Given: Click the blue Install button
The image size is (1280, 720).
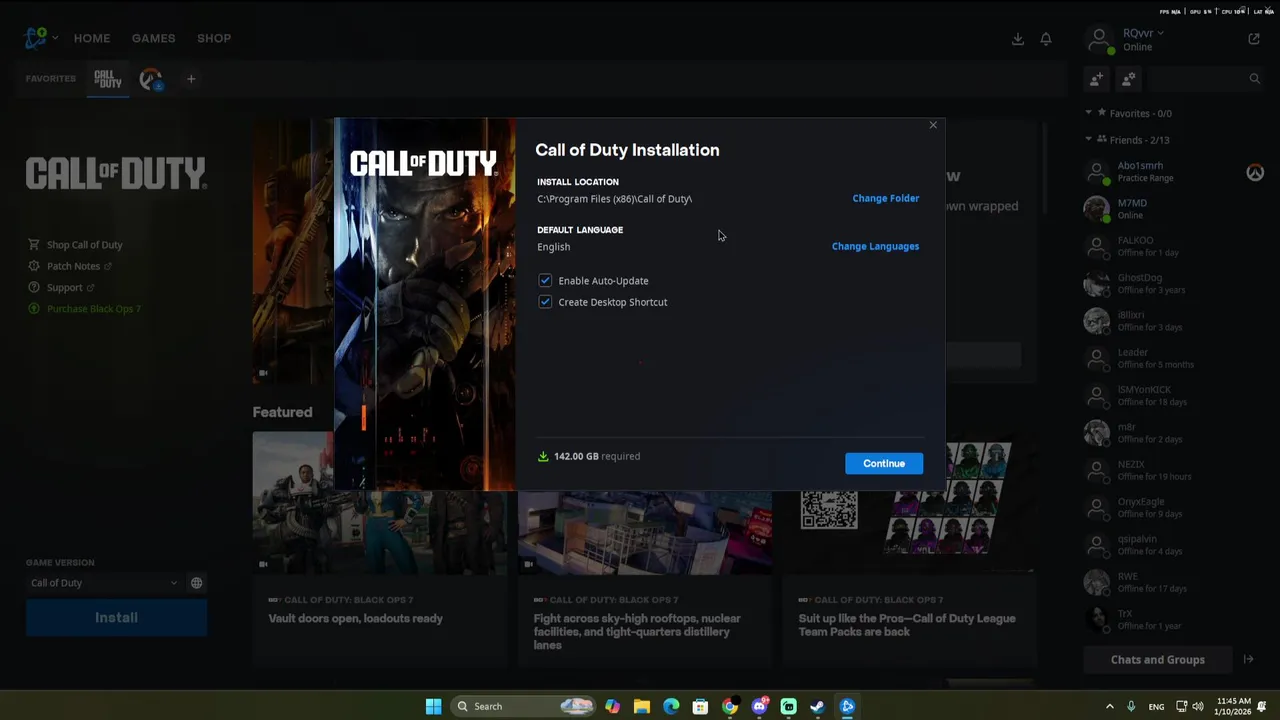Looking at the screenshot, I should (x=116, y=618).
